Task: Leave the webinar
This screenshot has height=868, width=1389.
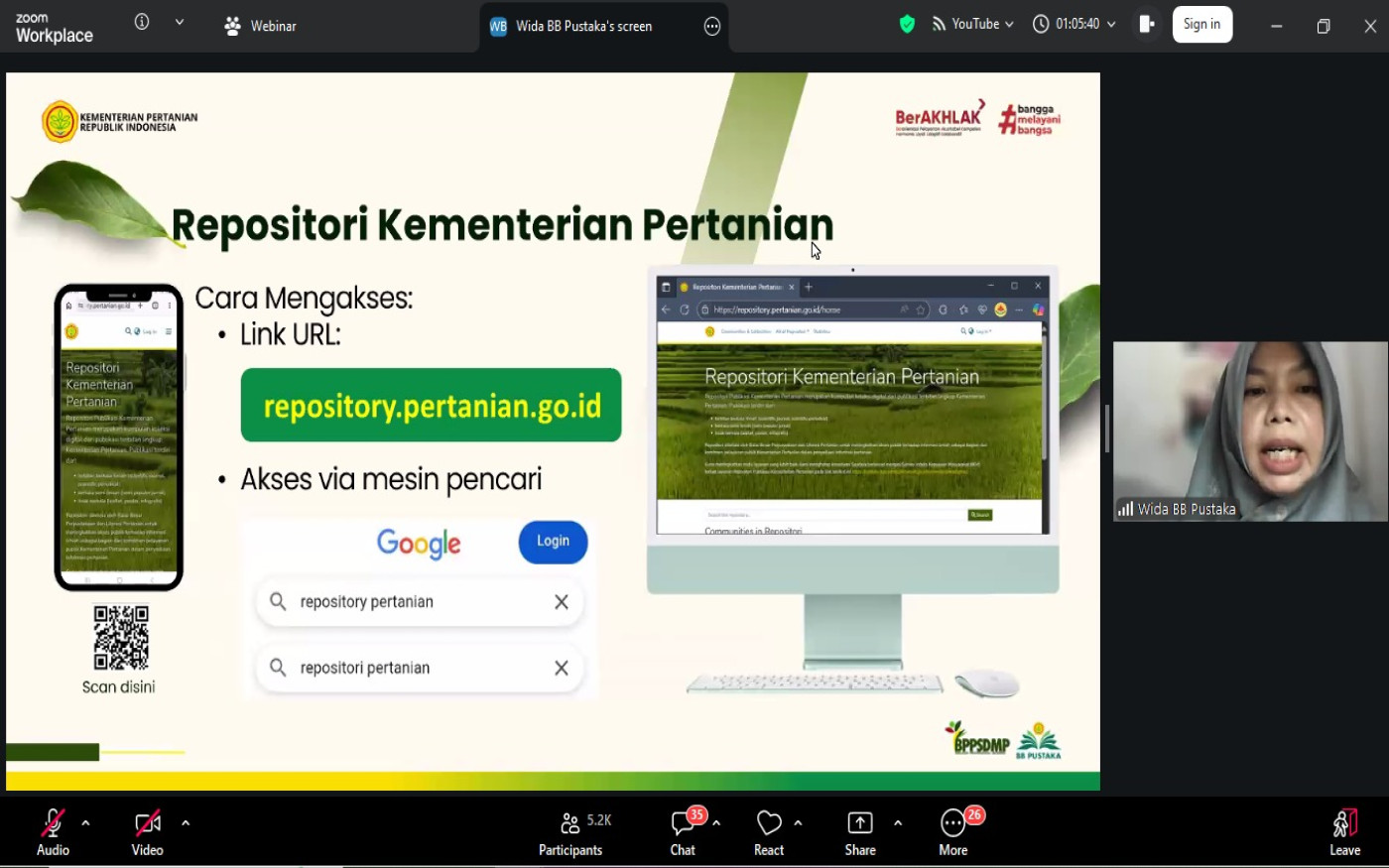Action: click(x=1343, y=831)
